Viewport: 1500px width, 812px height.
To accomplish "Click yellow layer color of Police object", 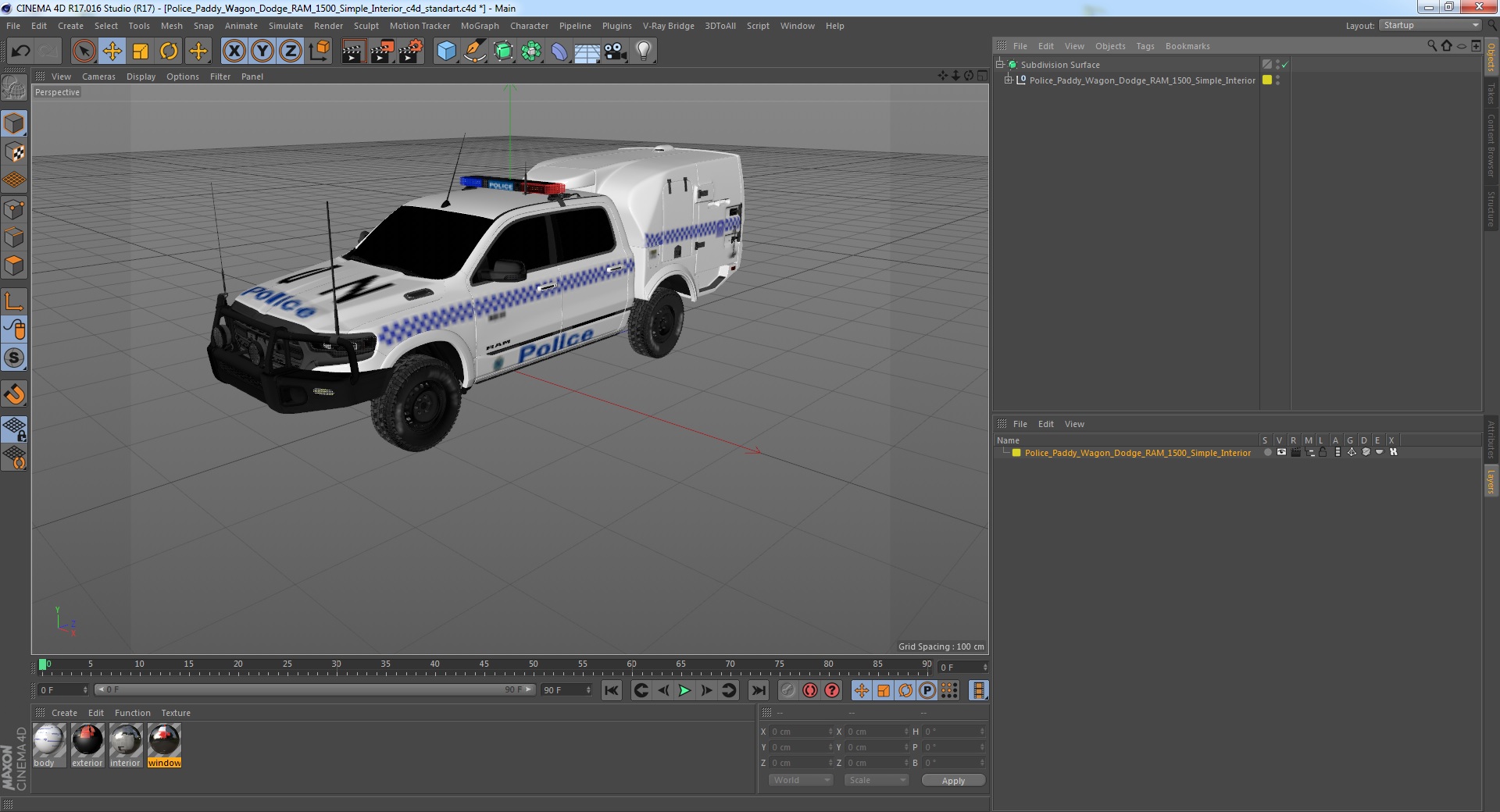I will pyautogui.click(x=1267, y=80).
